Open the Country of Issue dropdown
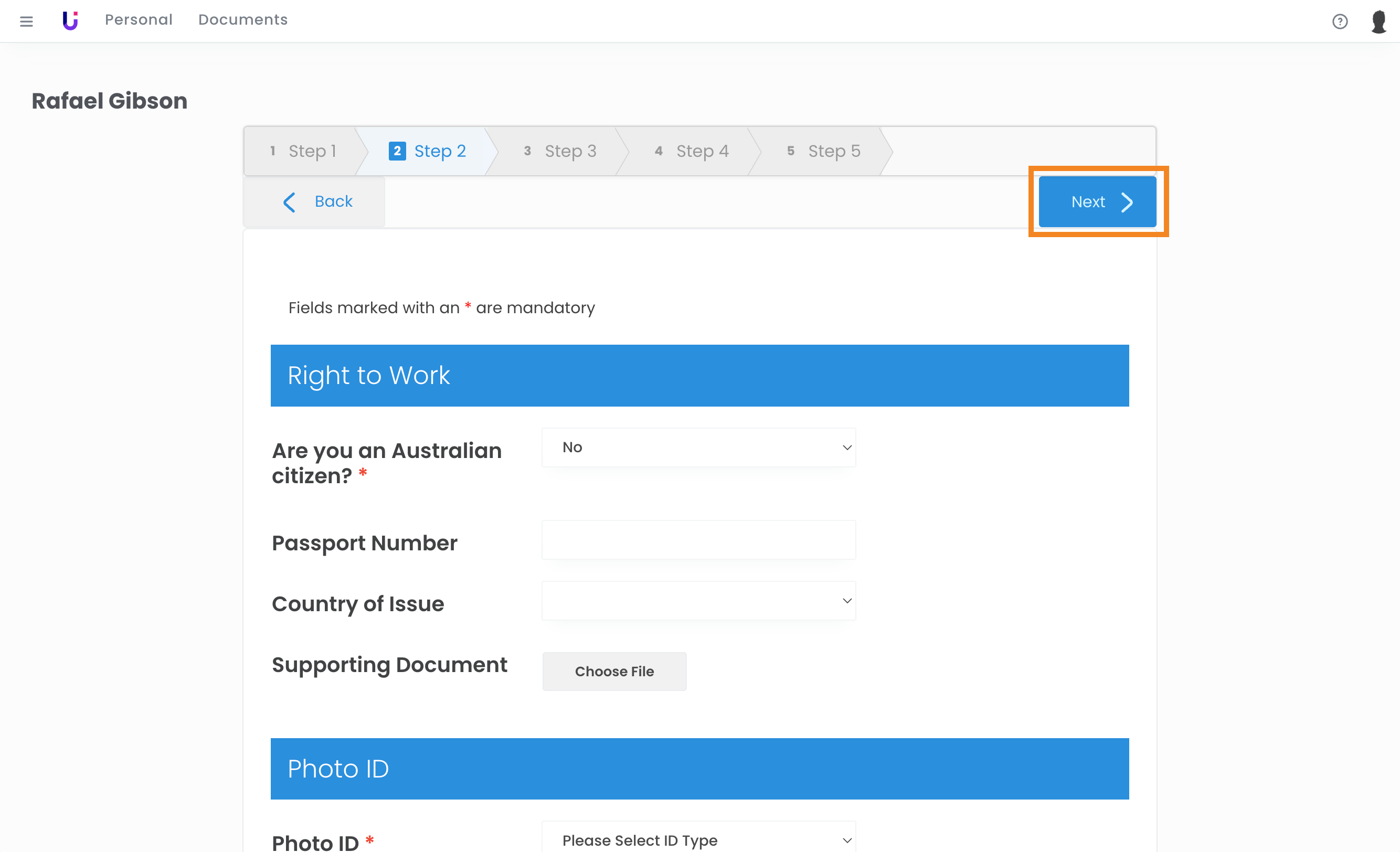 (x=698, y=601)
